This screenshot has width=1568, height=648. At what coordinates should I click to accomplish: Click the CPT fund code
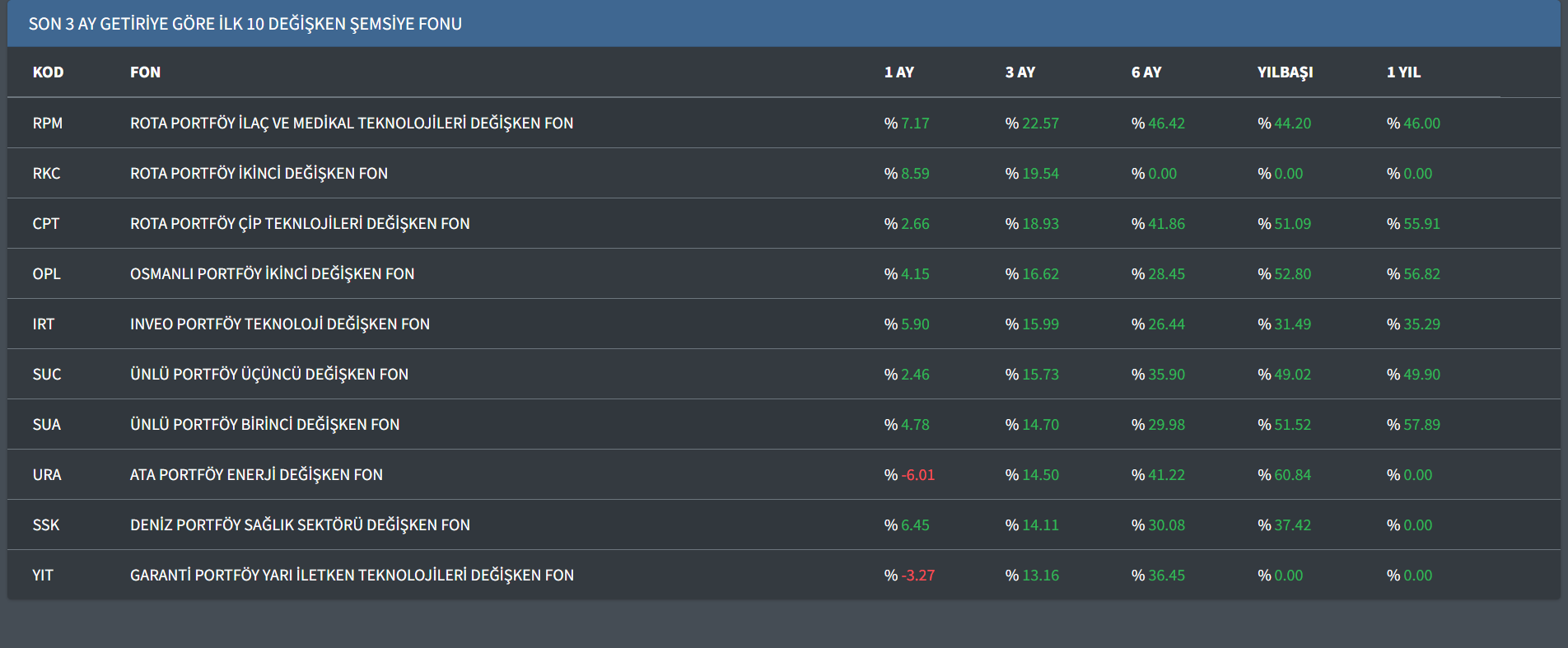pos(46,224)
